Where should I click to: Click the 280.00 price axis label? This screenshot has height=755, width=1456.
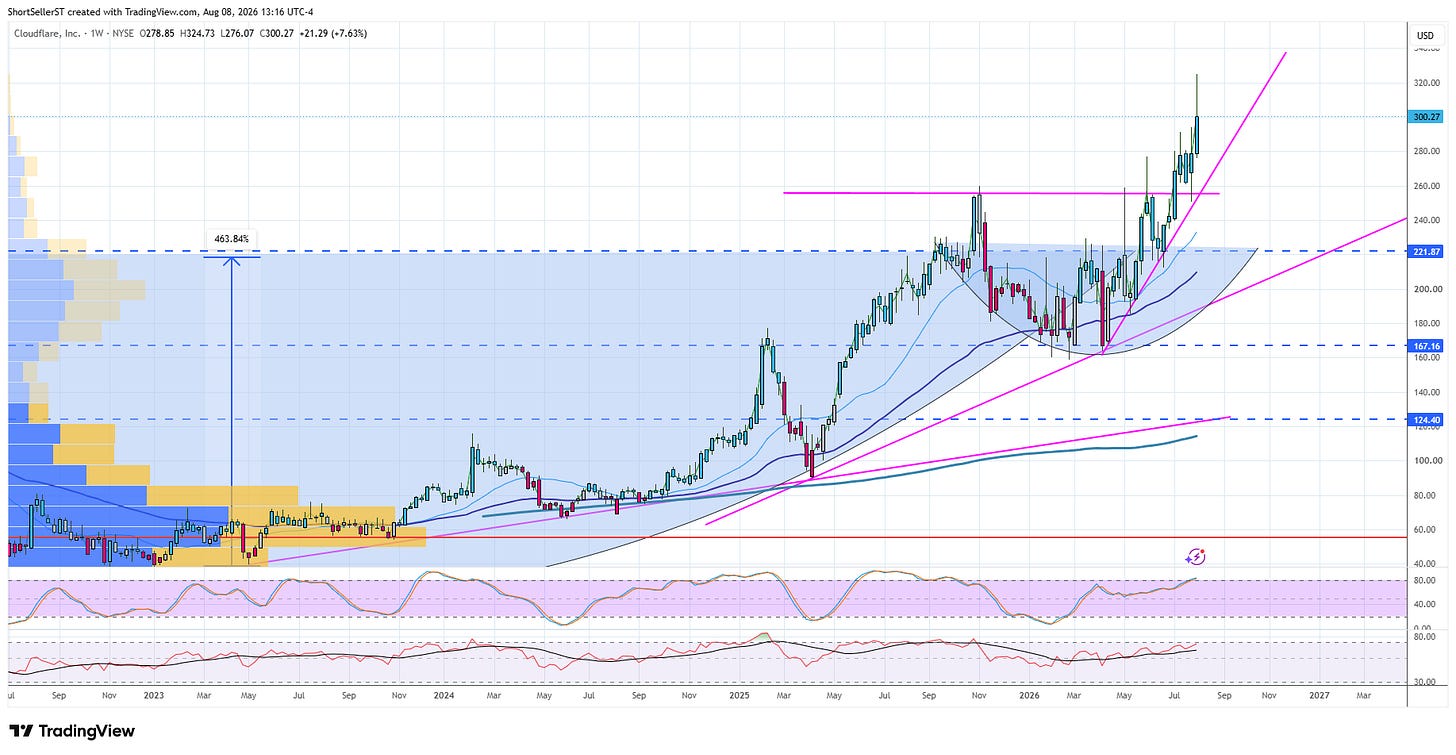click(x=1425, y=152)
